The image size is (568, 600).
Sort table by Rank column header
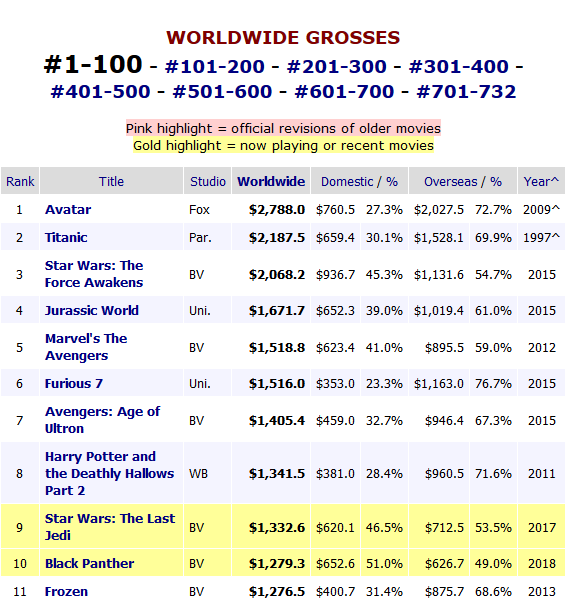click(20, 181)
